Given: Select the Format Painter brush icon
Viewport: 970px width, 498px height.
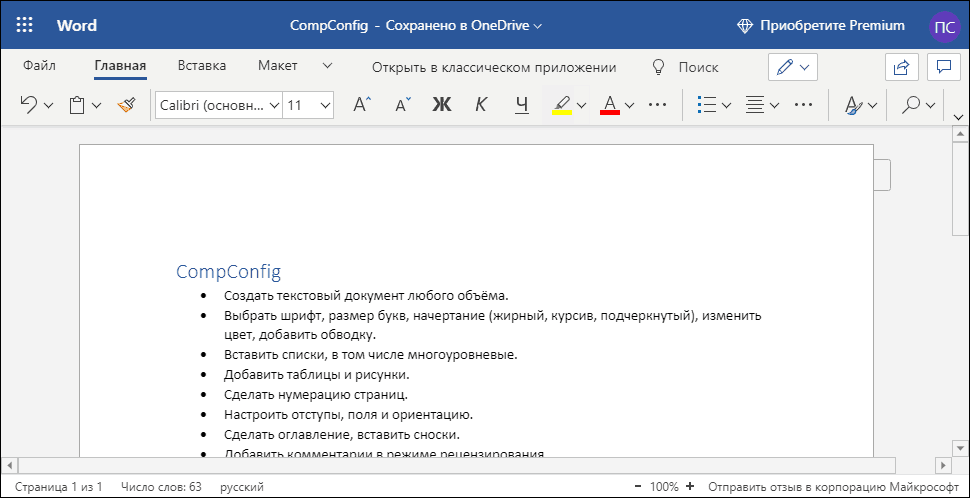Looking at the screenshot, I should click(x=126, y=104).
